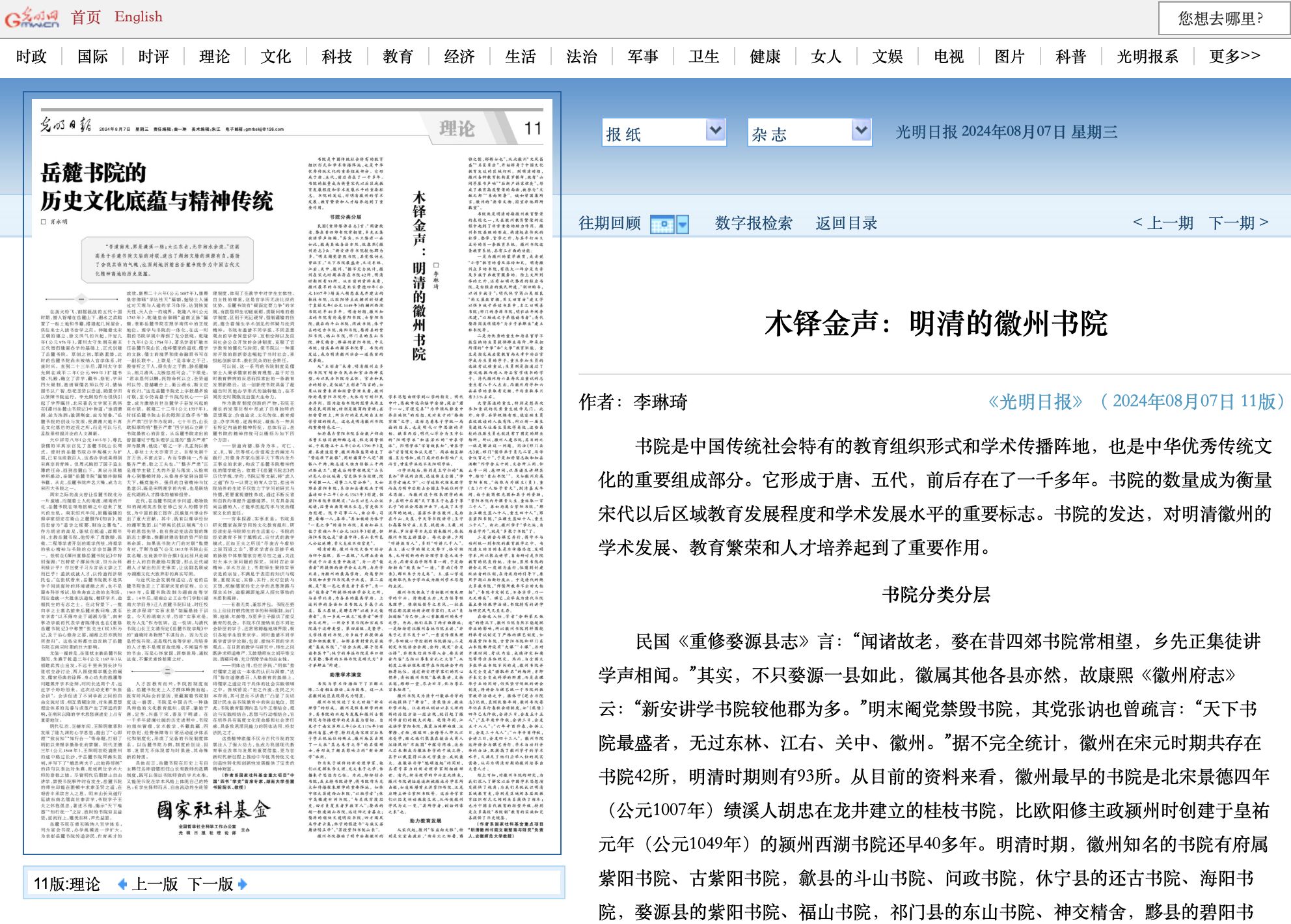
Task: Open the 生活 section
Action: [x=521, y=57]
